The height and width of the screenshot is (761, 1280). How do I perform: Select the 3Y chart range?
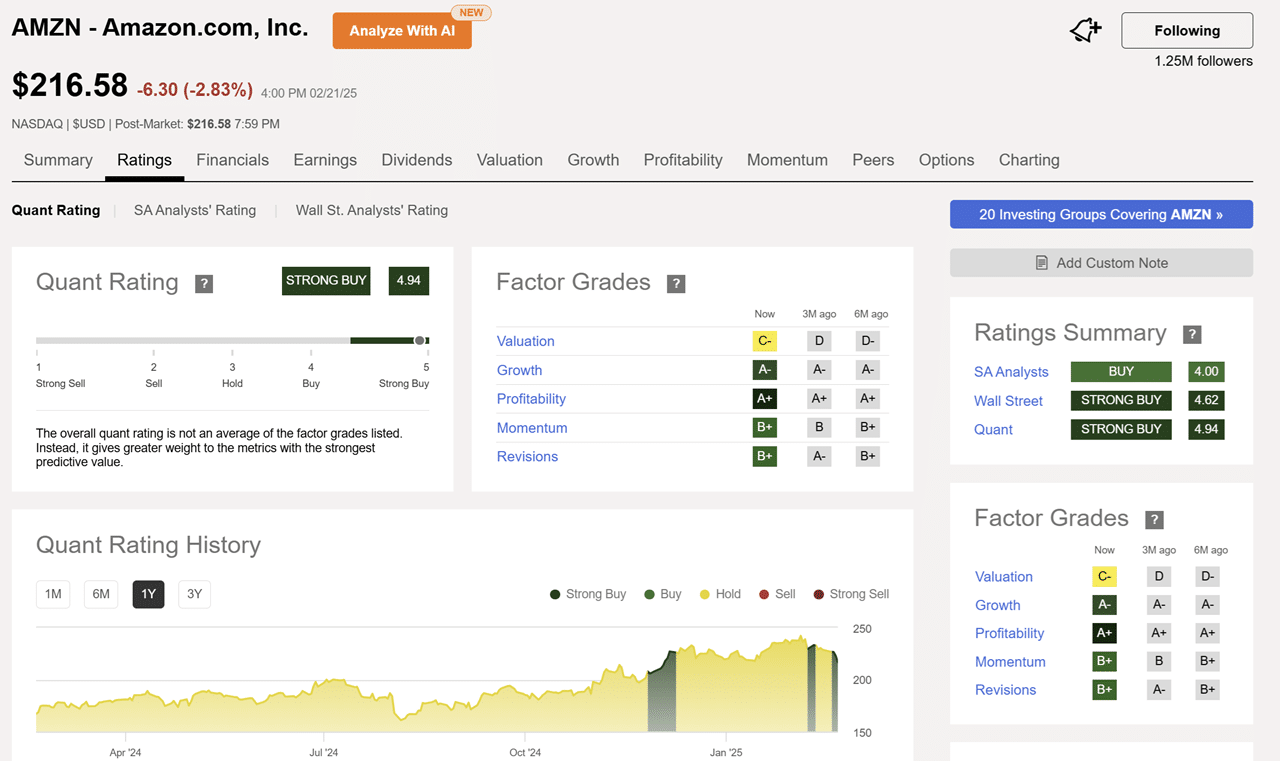pyautogui.click(x=195, y=594)
